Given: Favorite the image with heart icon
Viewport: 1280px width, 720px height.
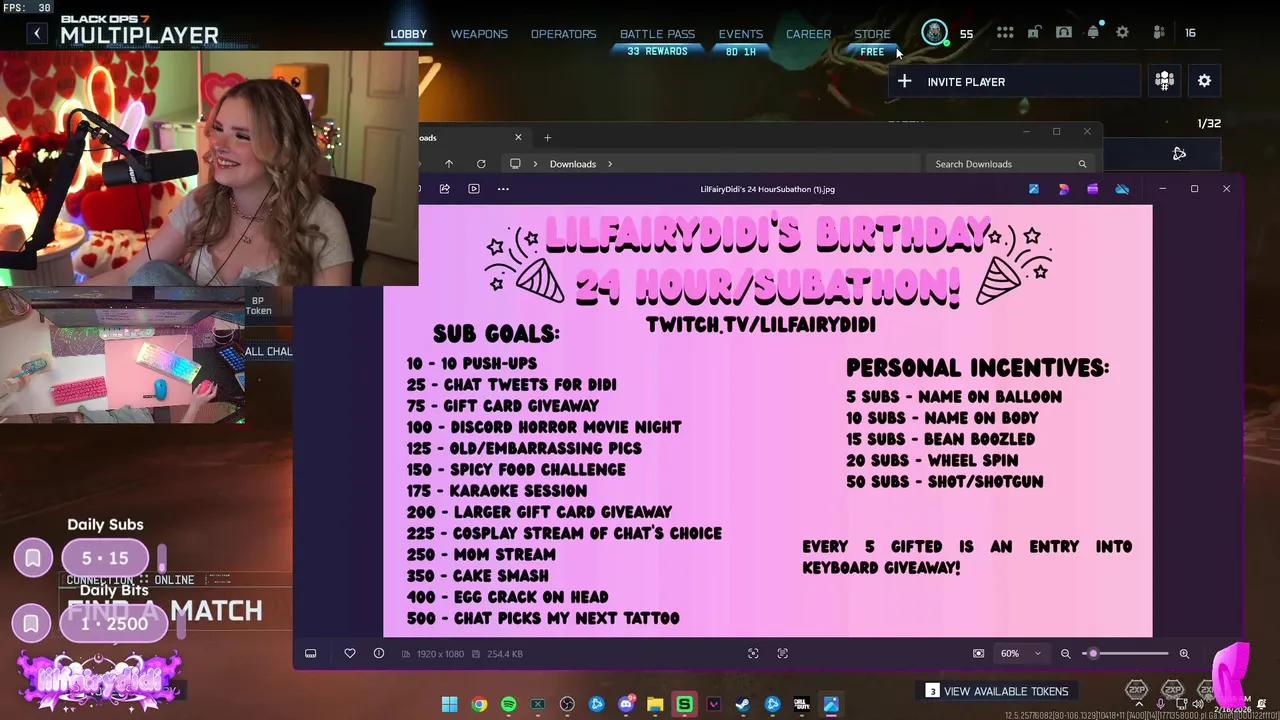Looking at the screenshot, I should tap(350, 654).
